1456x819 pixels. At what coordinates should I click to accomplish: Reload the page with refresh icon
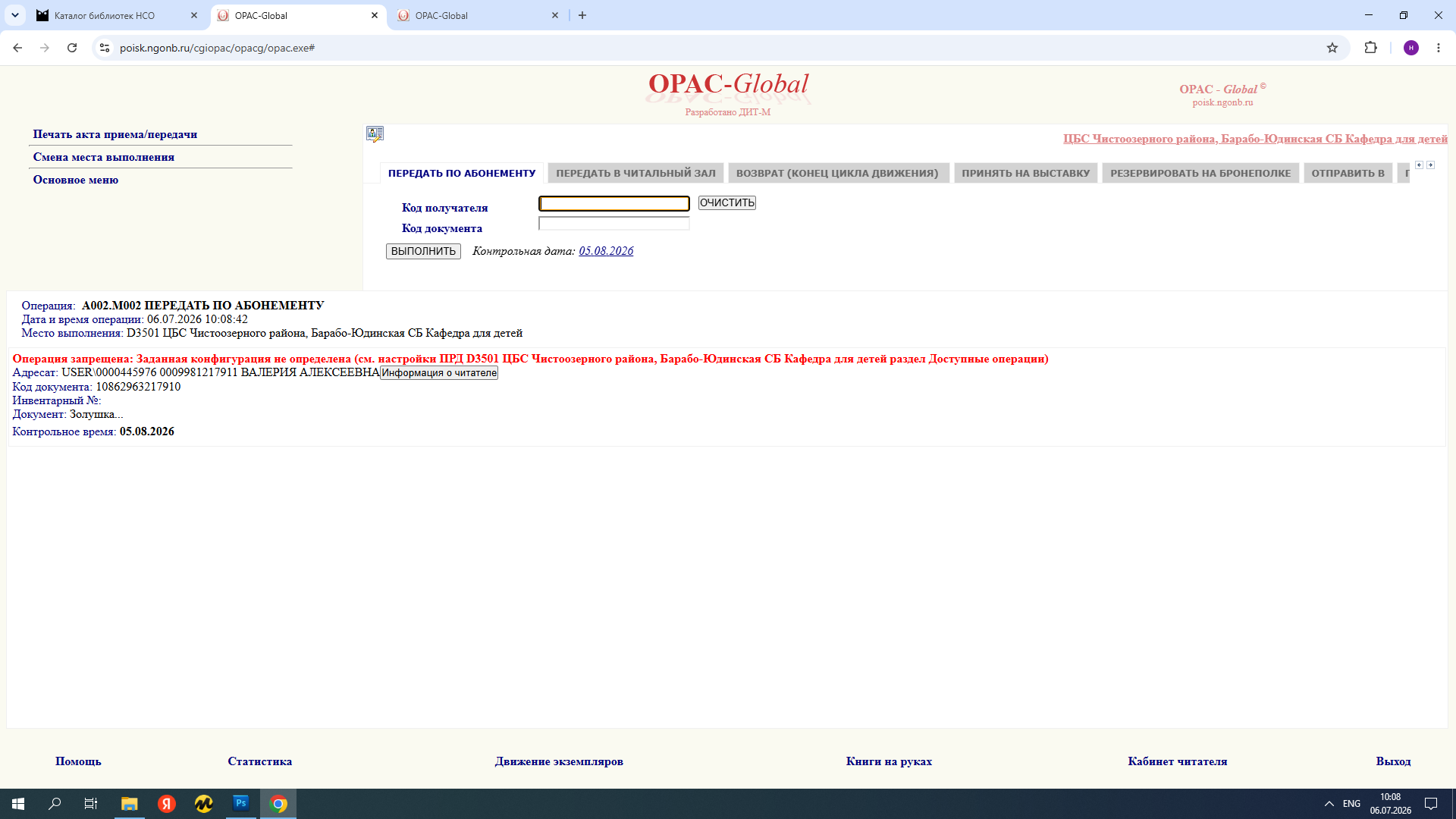tap(72, 48)
